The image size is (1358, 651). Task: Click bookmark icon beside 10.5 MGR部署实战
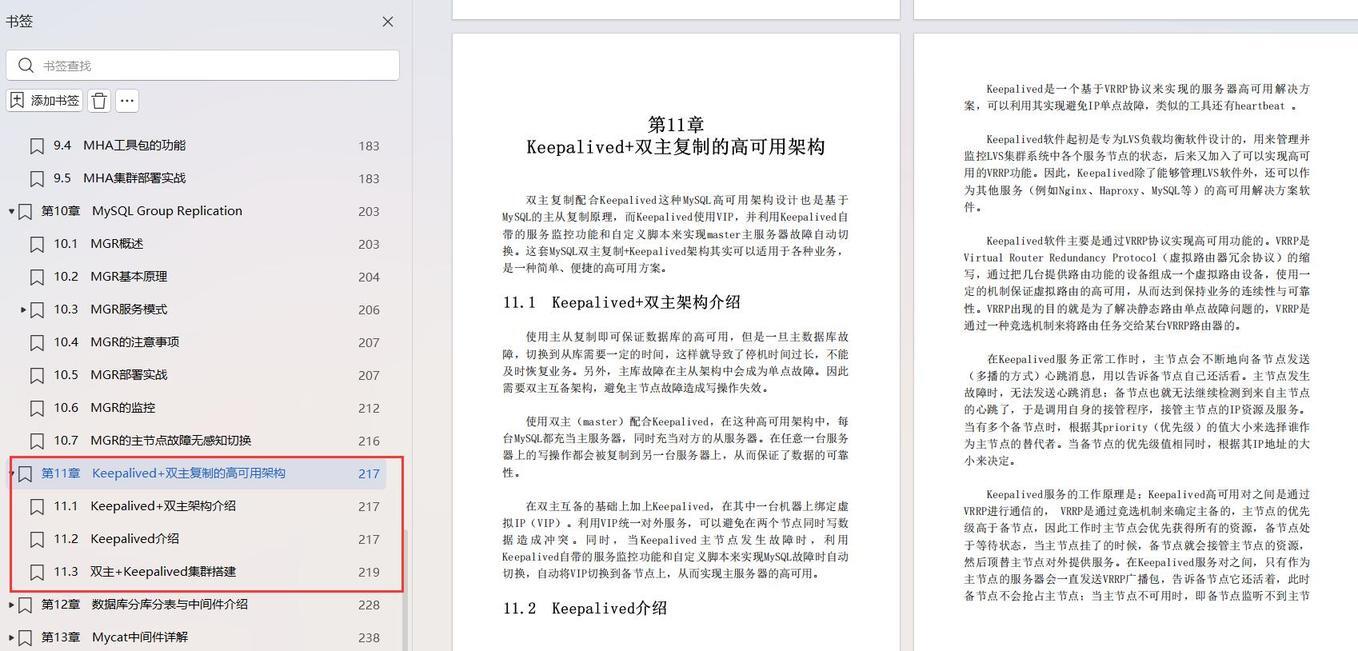[x=37, y=376]
